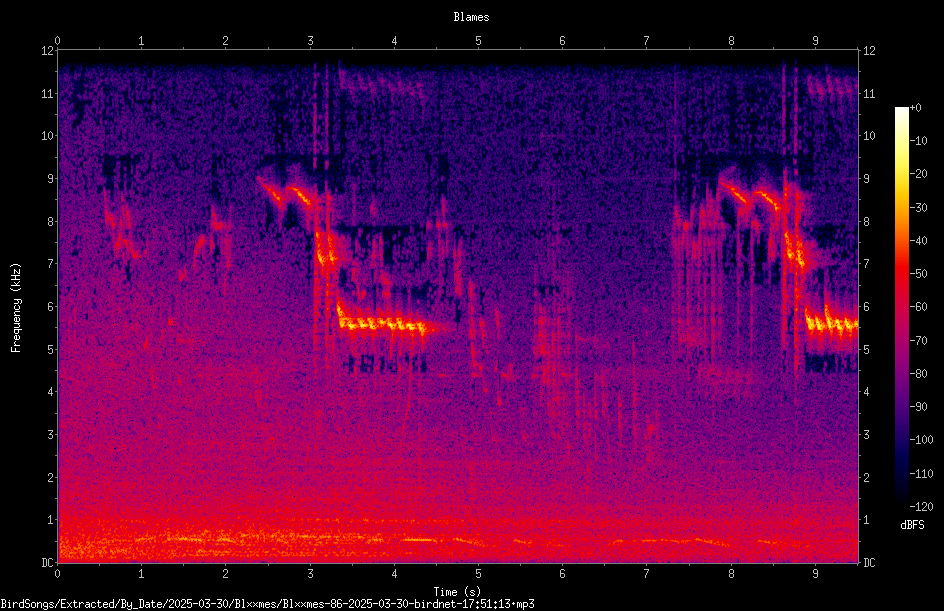Screen dimensions: 944x611
Task: Click the "-30" value on the dBFS scale
Action: point(918,208)
